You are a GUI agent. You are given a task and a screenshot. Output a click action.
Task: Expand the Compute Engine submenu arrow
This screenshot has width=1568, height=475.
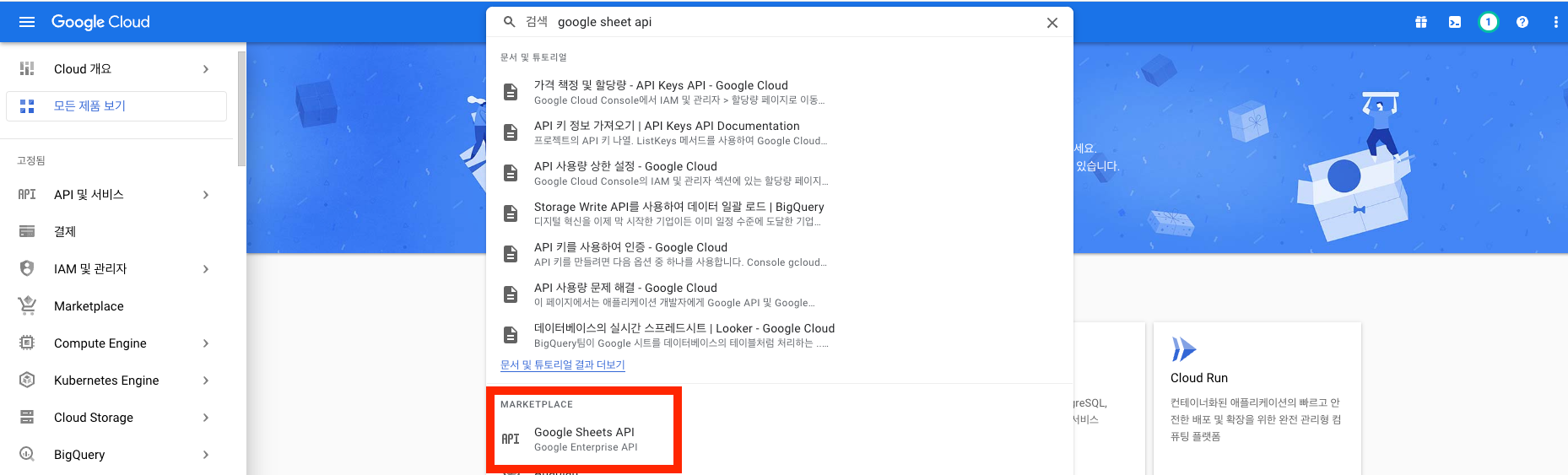coord(206,343)
